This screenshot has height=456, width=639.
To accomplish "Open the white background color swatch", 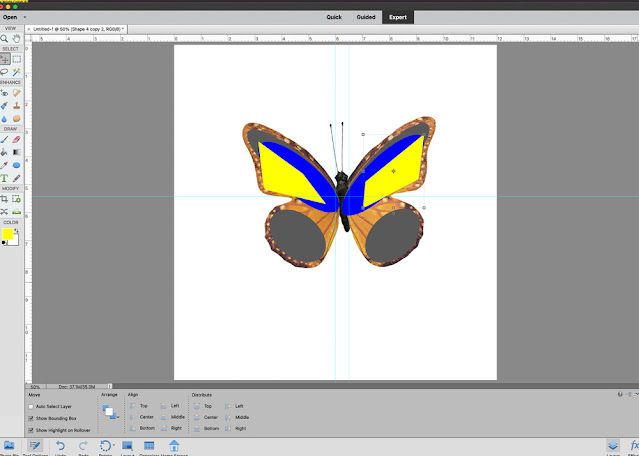I will (15, 242).
